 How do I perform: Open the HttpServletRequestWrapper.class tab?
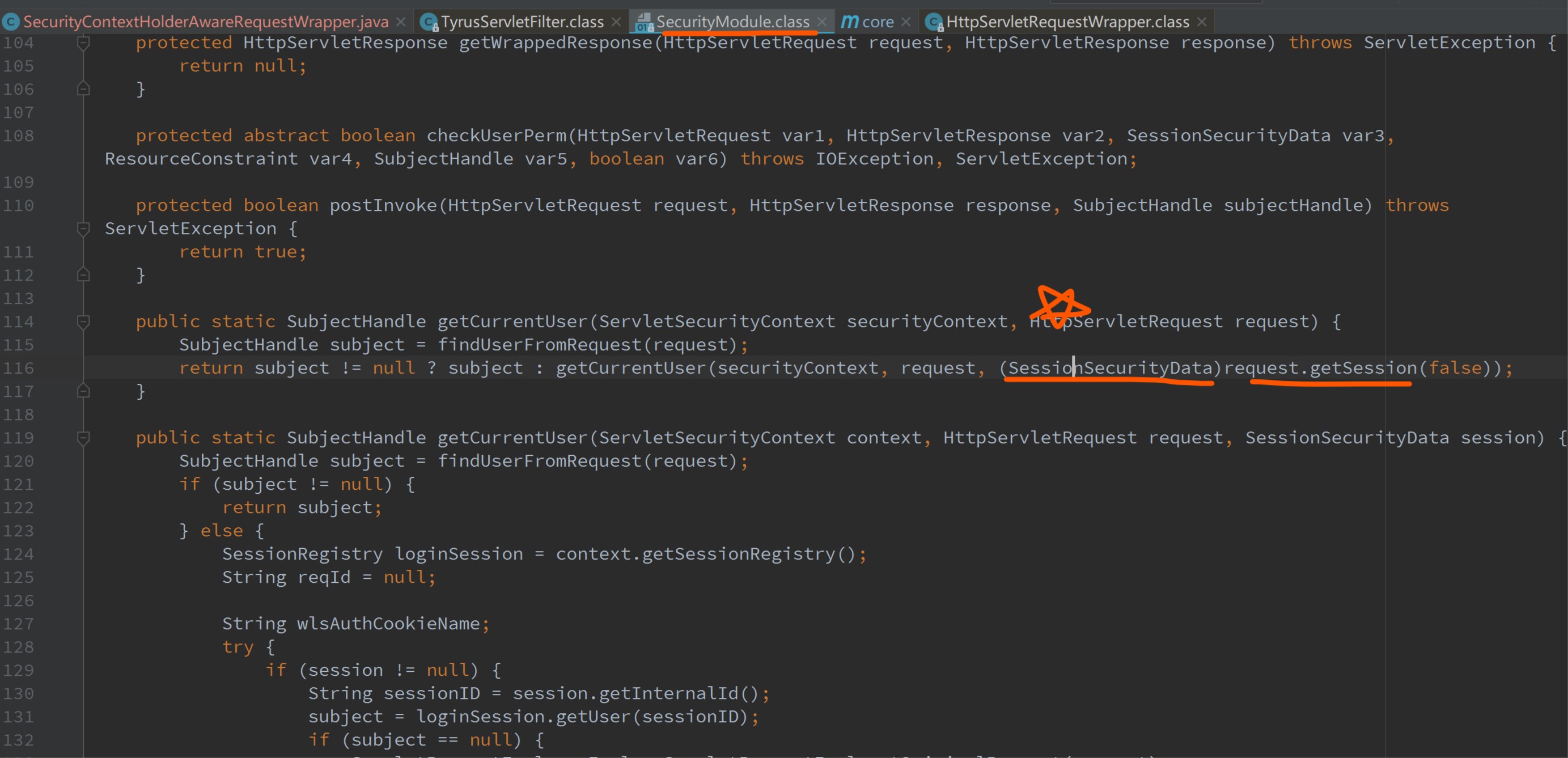1067,23
